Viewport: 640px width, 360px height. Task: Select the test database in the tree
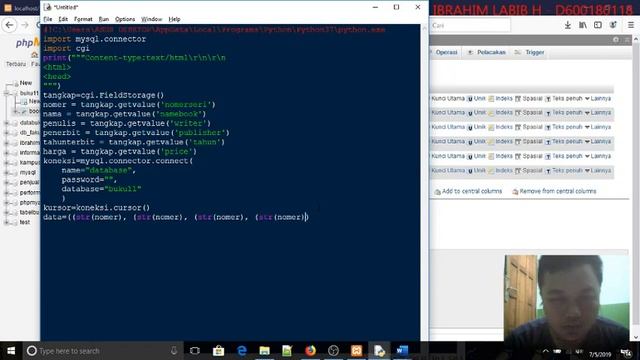24,222
